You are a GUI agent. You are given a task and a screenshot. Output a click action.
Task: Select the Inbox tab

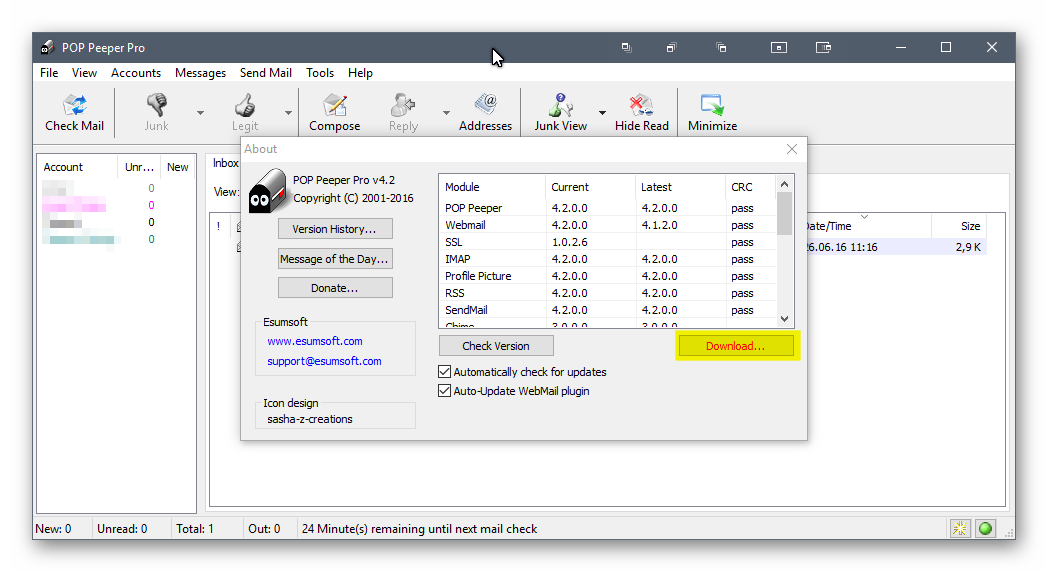(225, 163)
